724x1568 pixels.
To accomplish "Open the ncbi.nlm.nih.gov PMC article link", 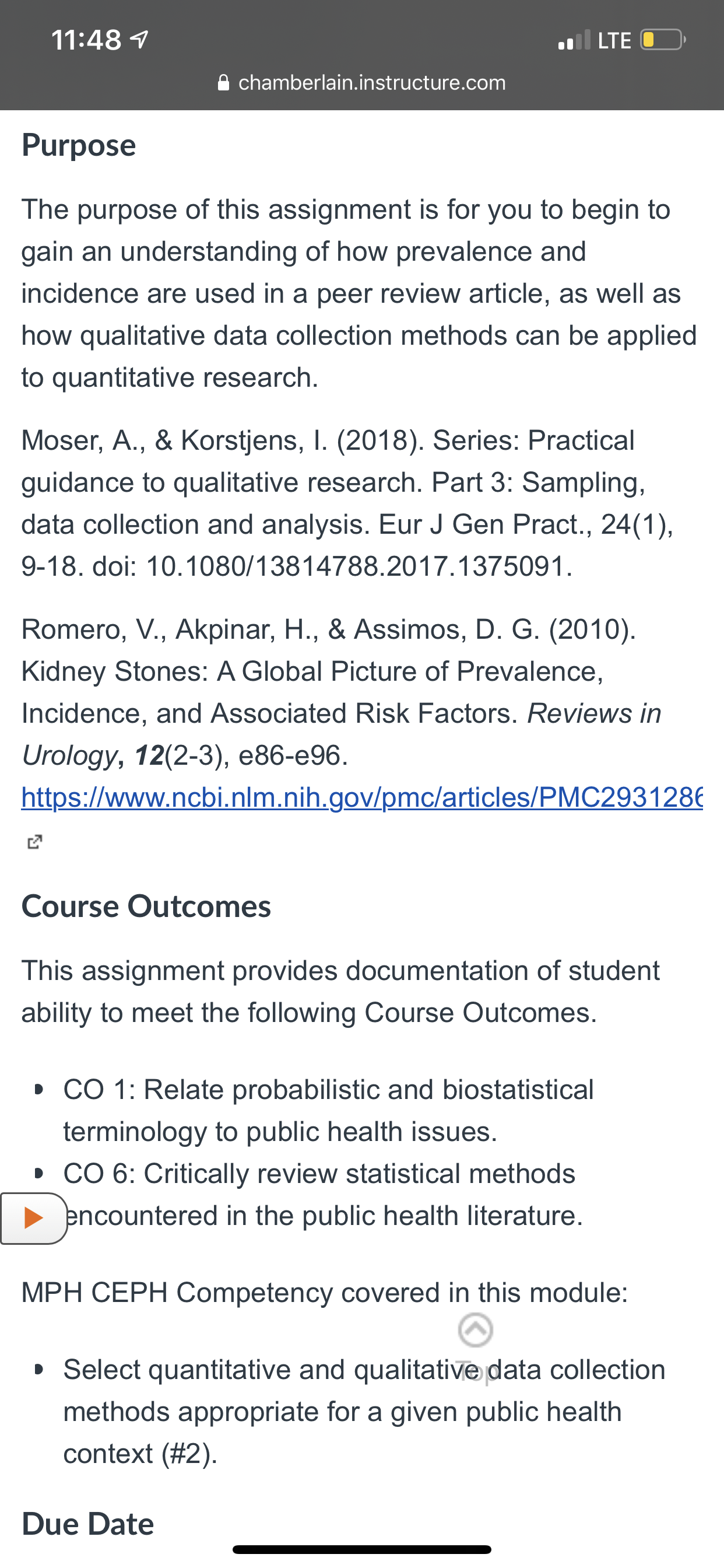I will tap(362, 797).
